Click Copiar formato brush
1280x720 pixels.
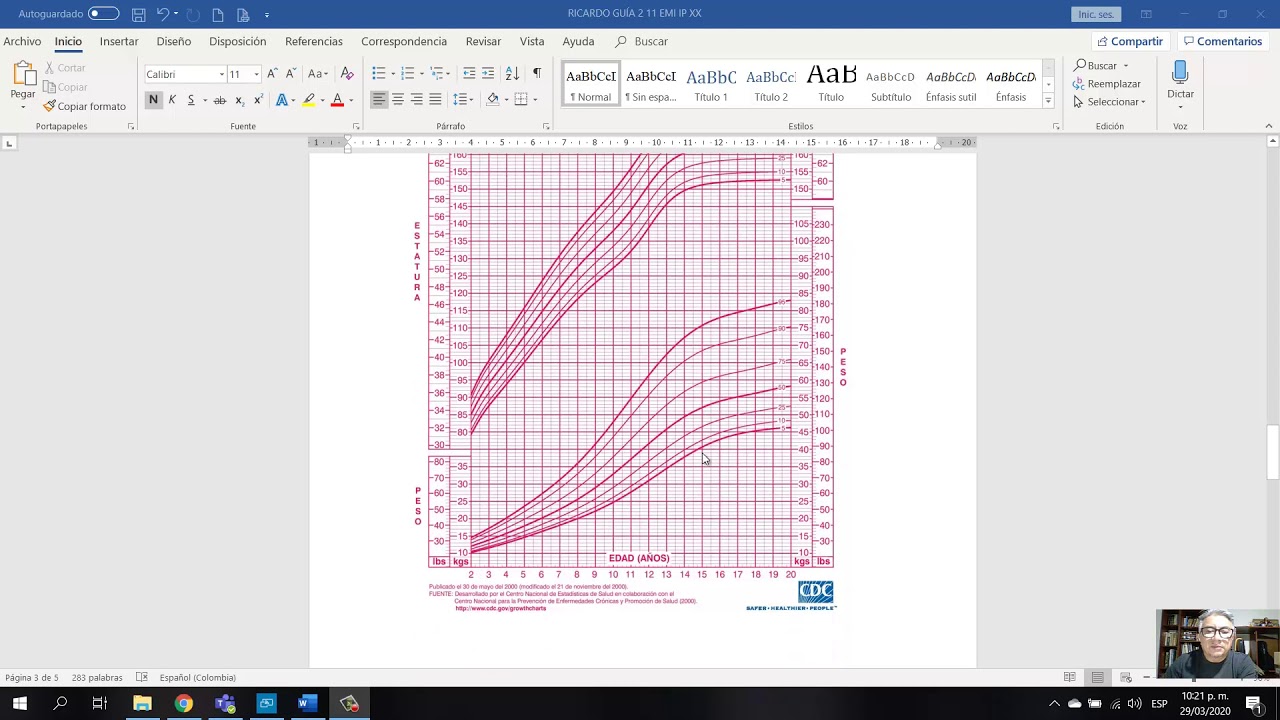point(85,106)
